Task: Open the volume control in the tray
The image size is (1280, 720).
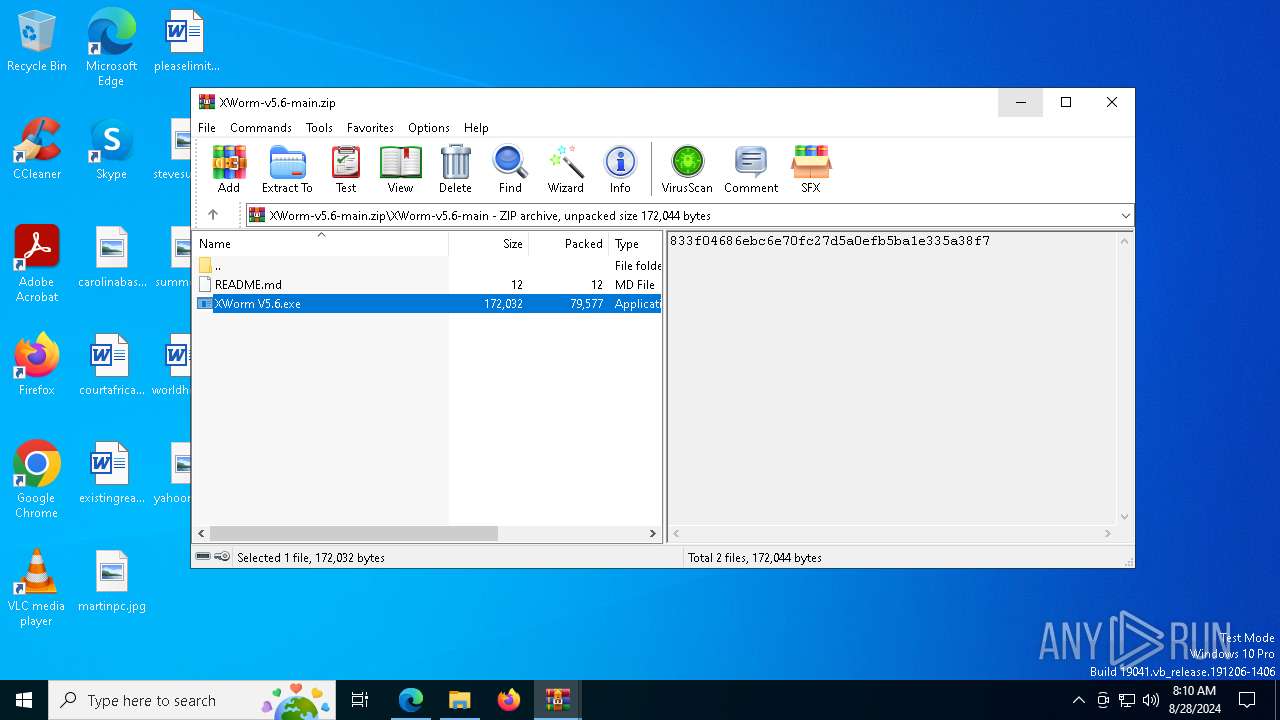Action: click(1150, 700)
